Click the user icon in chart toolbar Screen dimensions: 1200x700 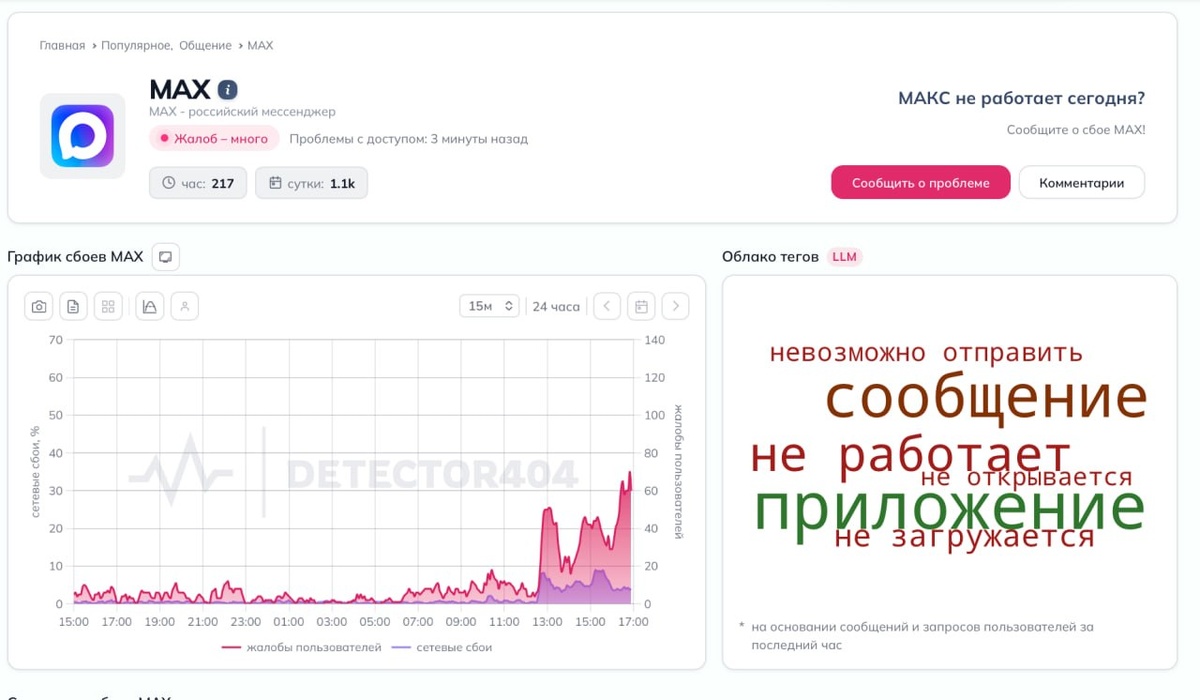(184, 307)
